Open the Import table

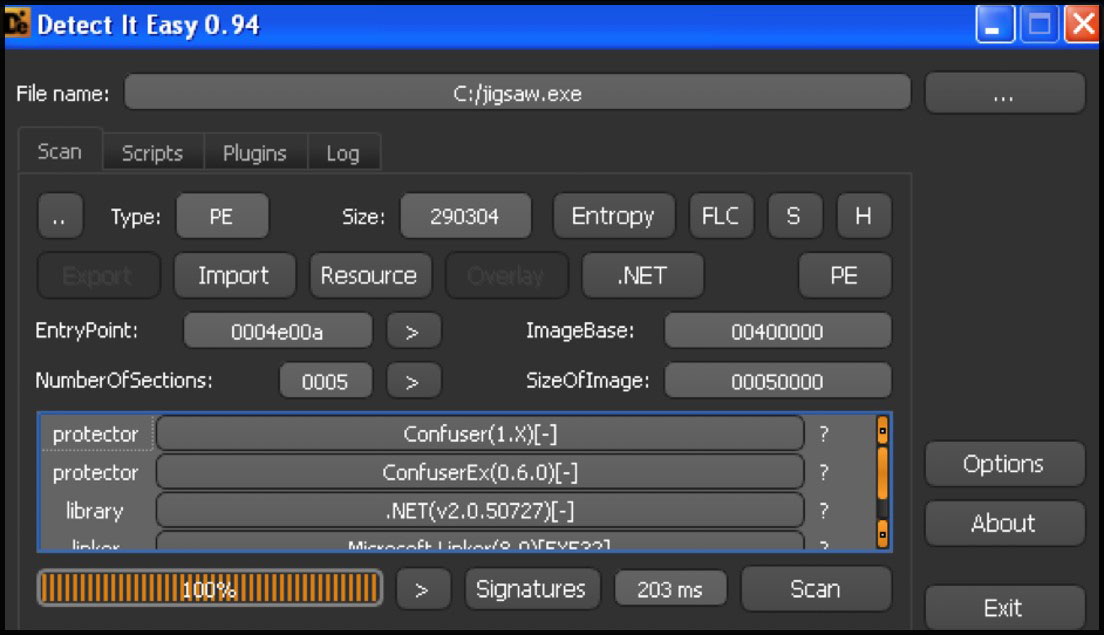[x=234, y=275]
